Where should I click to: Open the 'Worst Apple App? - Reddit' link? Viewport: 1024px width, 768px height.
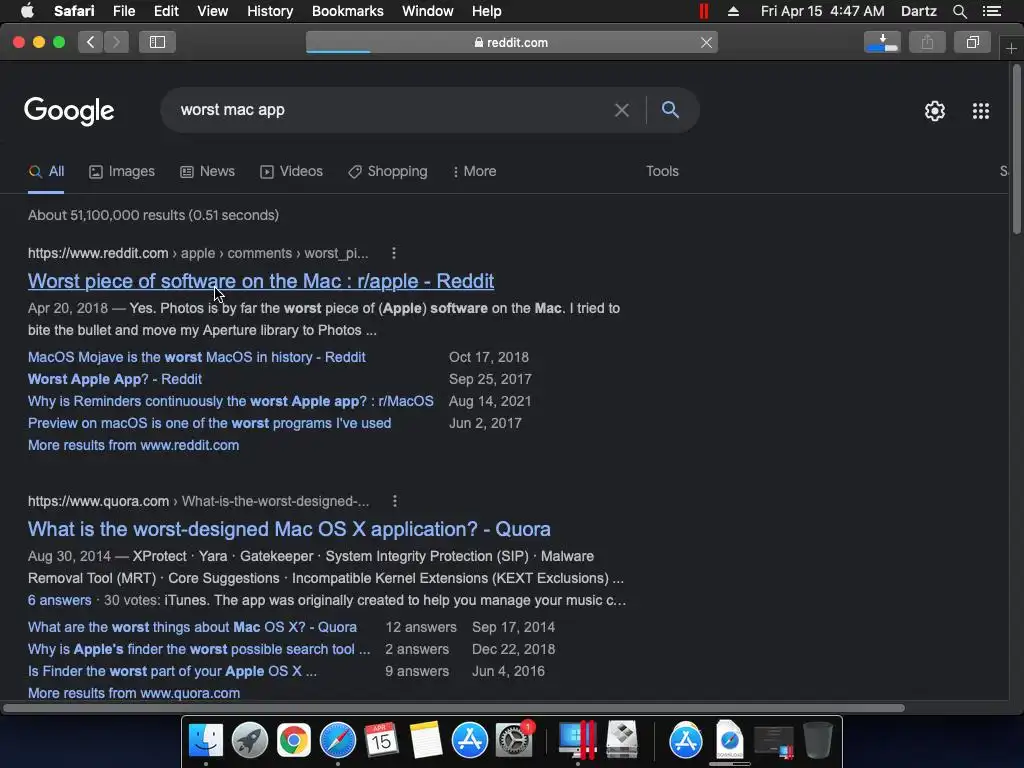(x=115, y=379)
